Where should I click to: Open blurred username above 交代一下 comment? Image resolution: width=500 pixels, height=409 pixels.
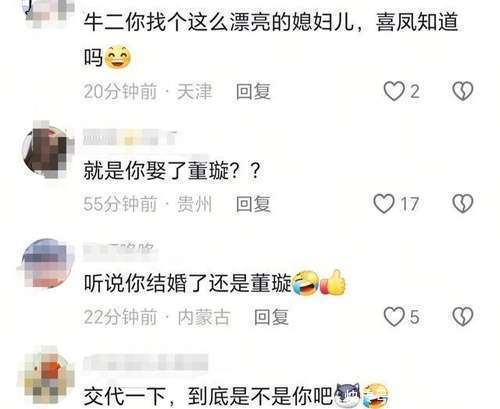click(x=146, y=362)
